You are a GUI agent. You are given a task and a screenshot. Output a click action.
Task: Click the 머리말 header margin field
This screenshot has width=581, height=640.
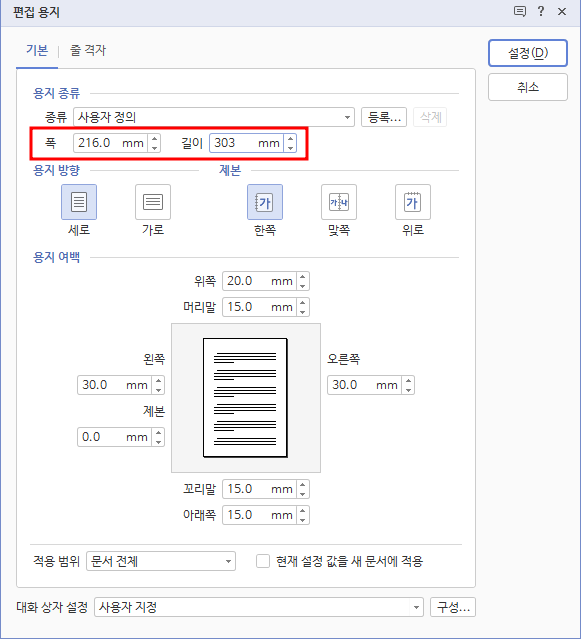(259, 307)
